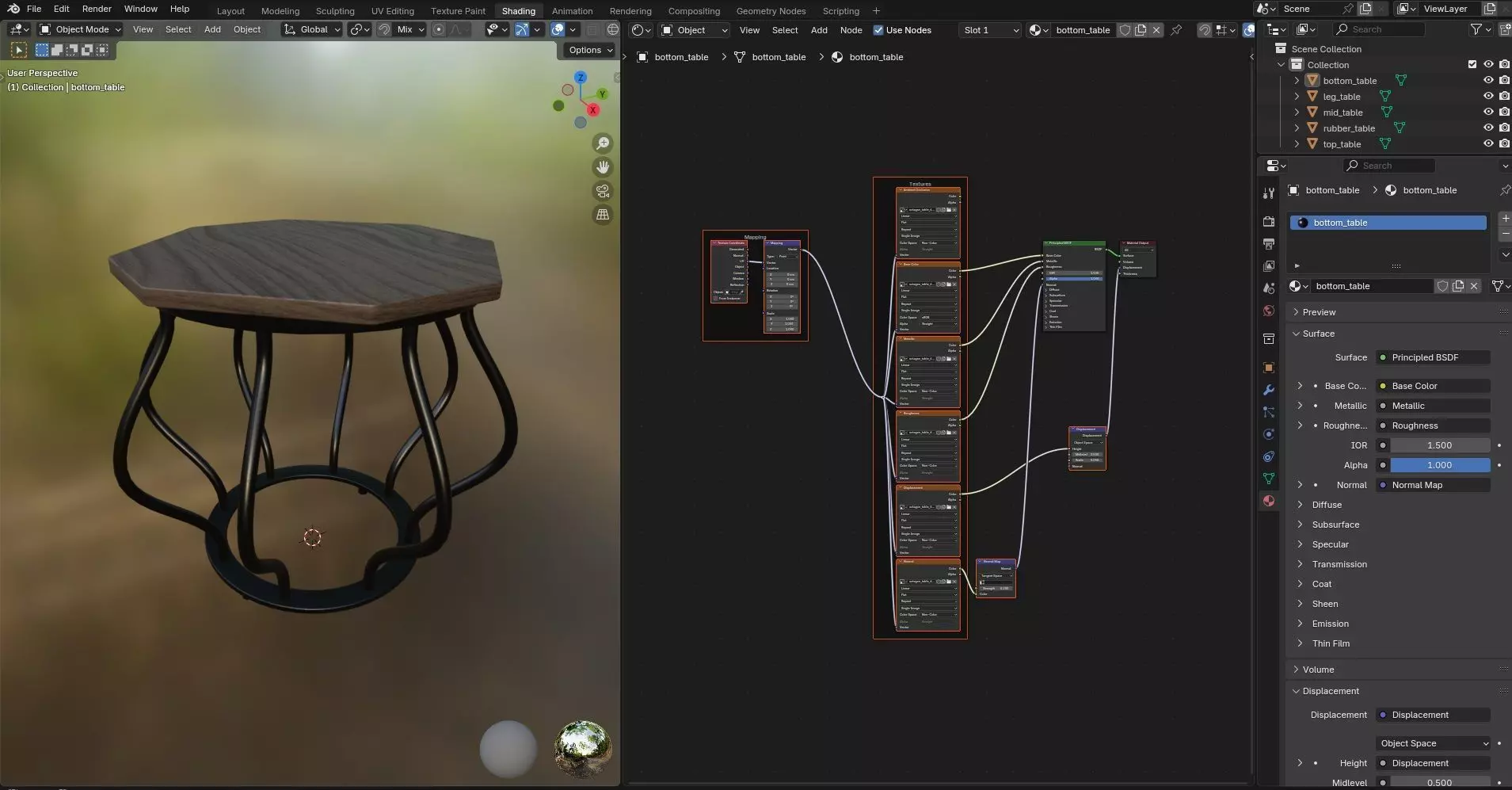Viewport: 1512px width, 790px height.
Task: Adjust the IOR value field
Action: (x=1440, y=445)
